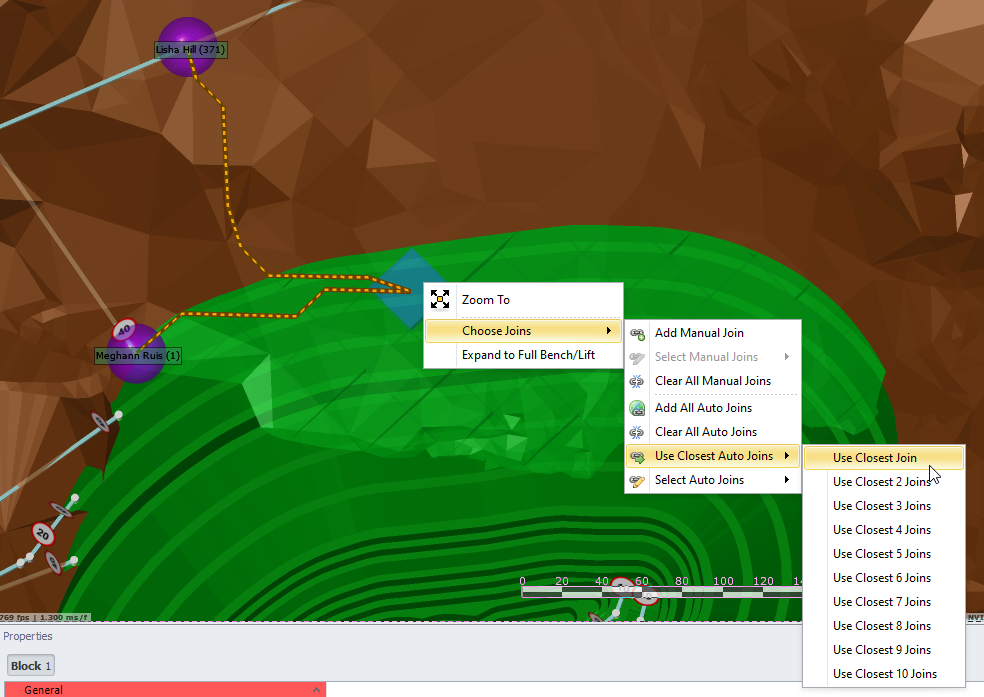Open the Choose Joins submenu
The image size is (984, 697).
(523, 331)
